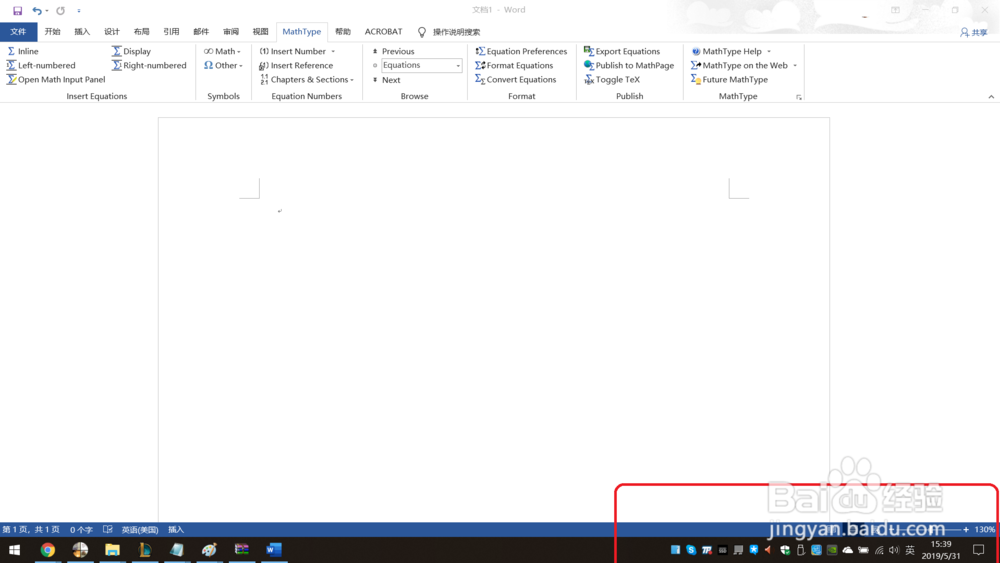Expand the Math symbols dropdown

click(222, 51)
